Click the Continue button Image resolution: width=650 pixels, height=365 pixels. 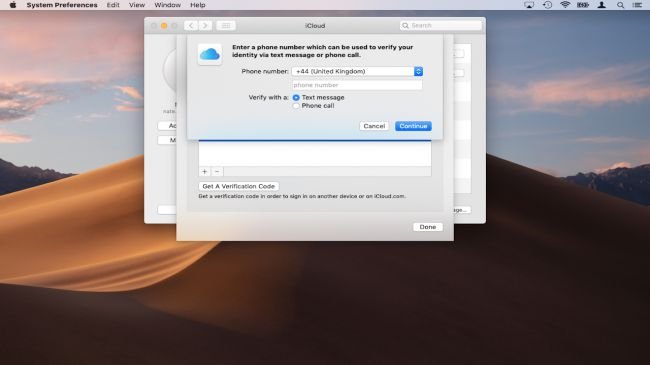coord(413,126)
